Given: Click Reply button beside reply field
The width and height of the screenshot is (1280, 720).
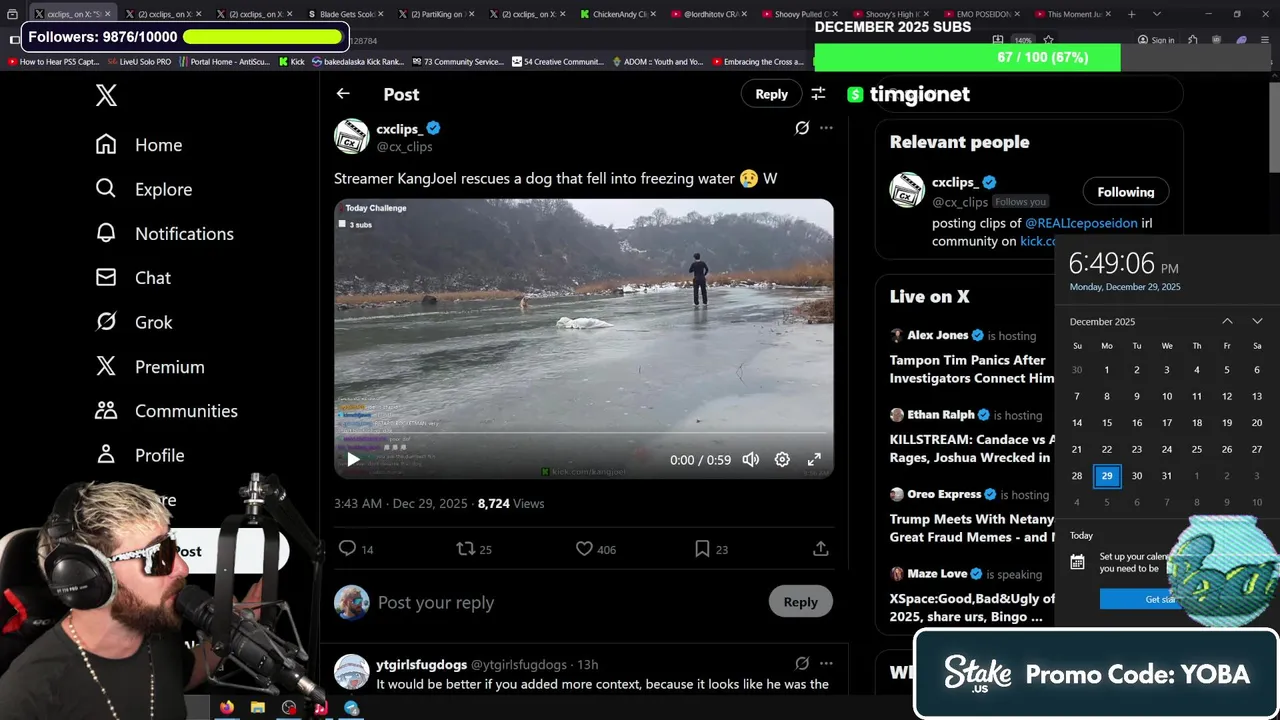Looking at the screenshot, I should (800, 602).
